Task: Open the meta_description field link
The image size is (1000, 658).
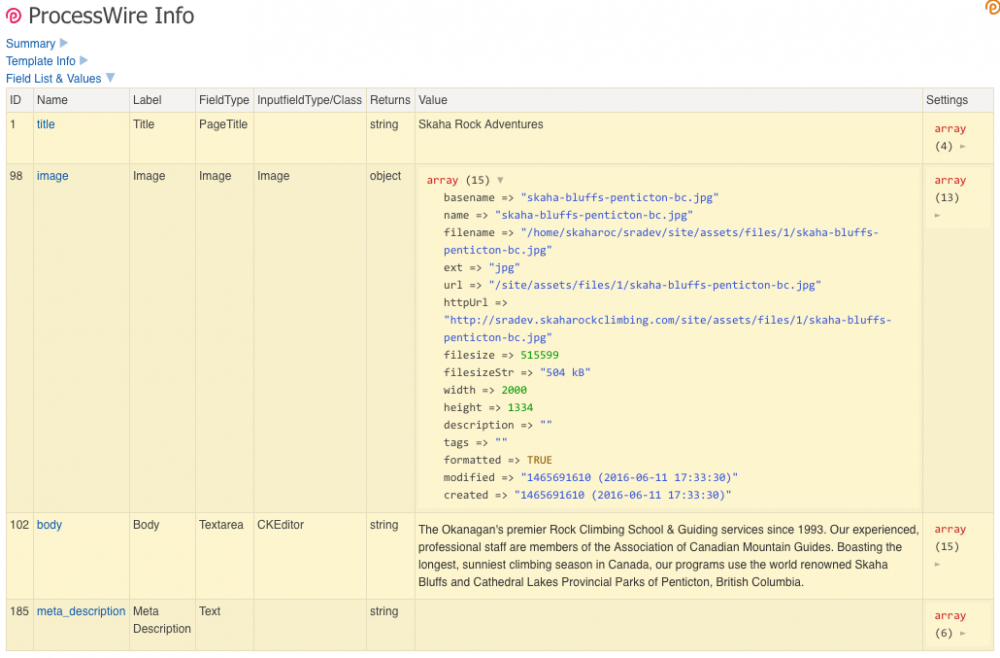Action: pyautogui.click(x=81, y=611)
